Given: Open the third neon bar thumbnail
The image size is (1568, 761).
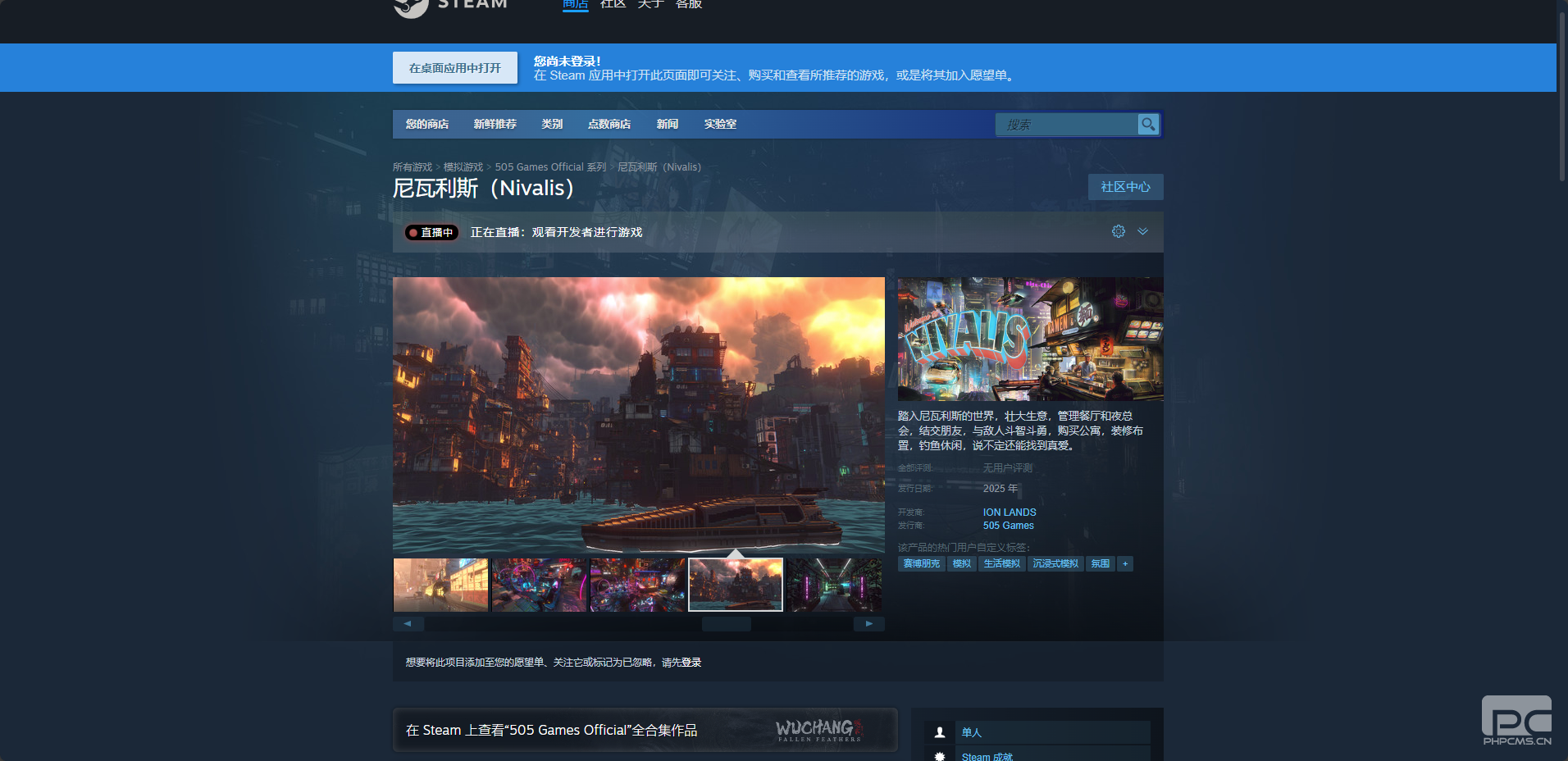Looking at the screenshot, I should (638, 585).
